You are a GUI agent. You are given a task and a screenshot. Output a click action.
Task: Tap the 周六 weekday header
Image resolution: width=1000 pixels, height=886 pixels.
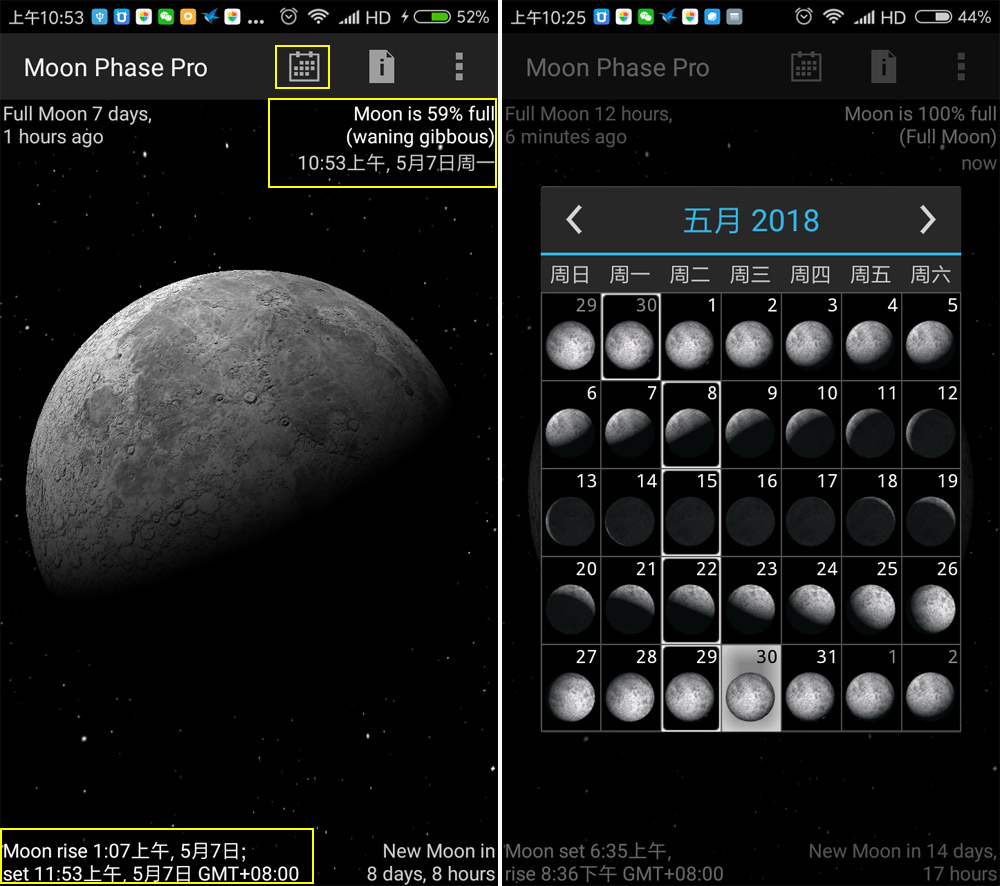coord(930,274)
